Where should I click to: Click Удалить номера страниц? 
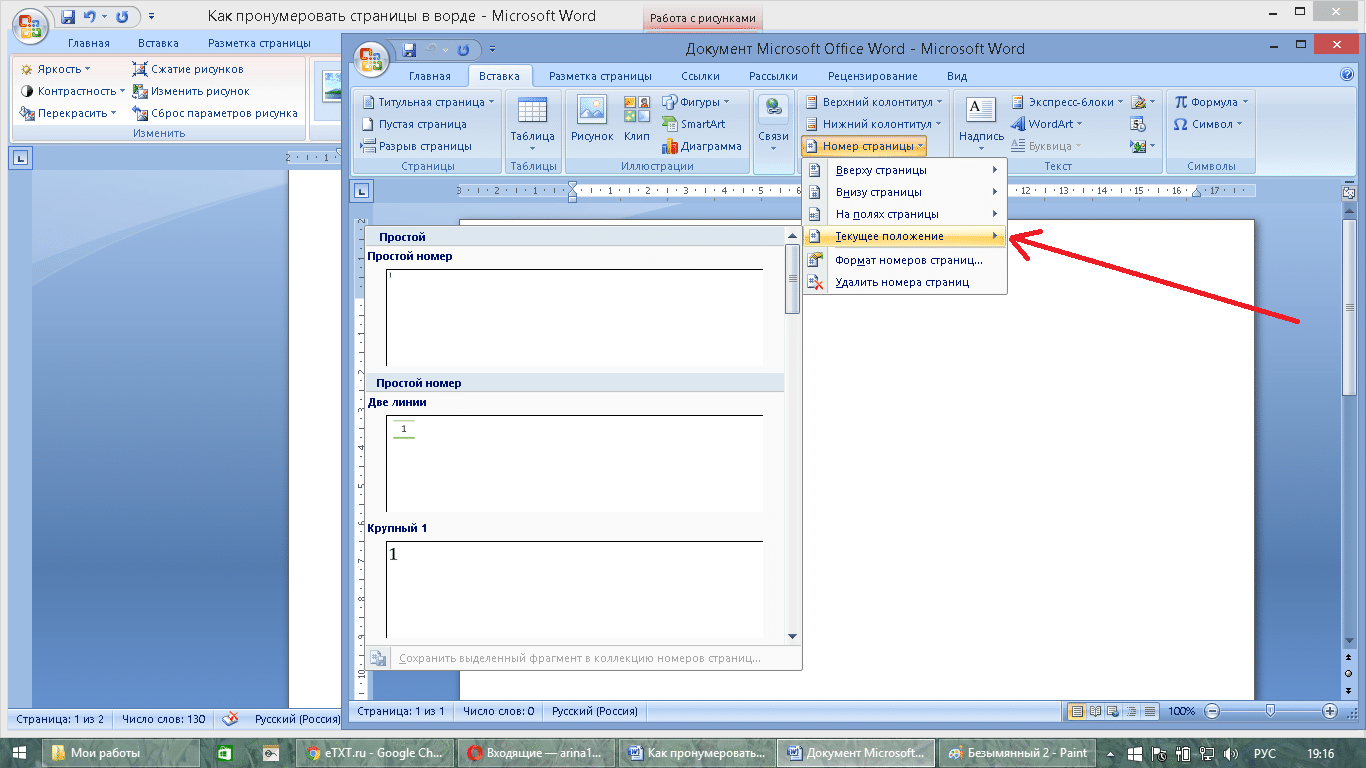[904, 282]
